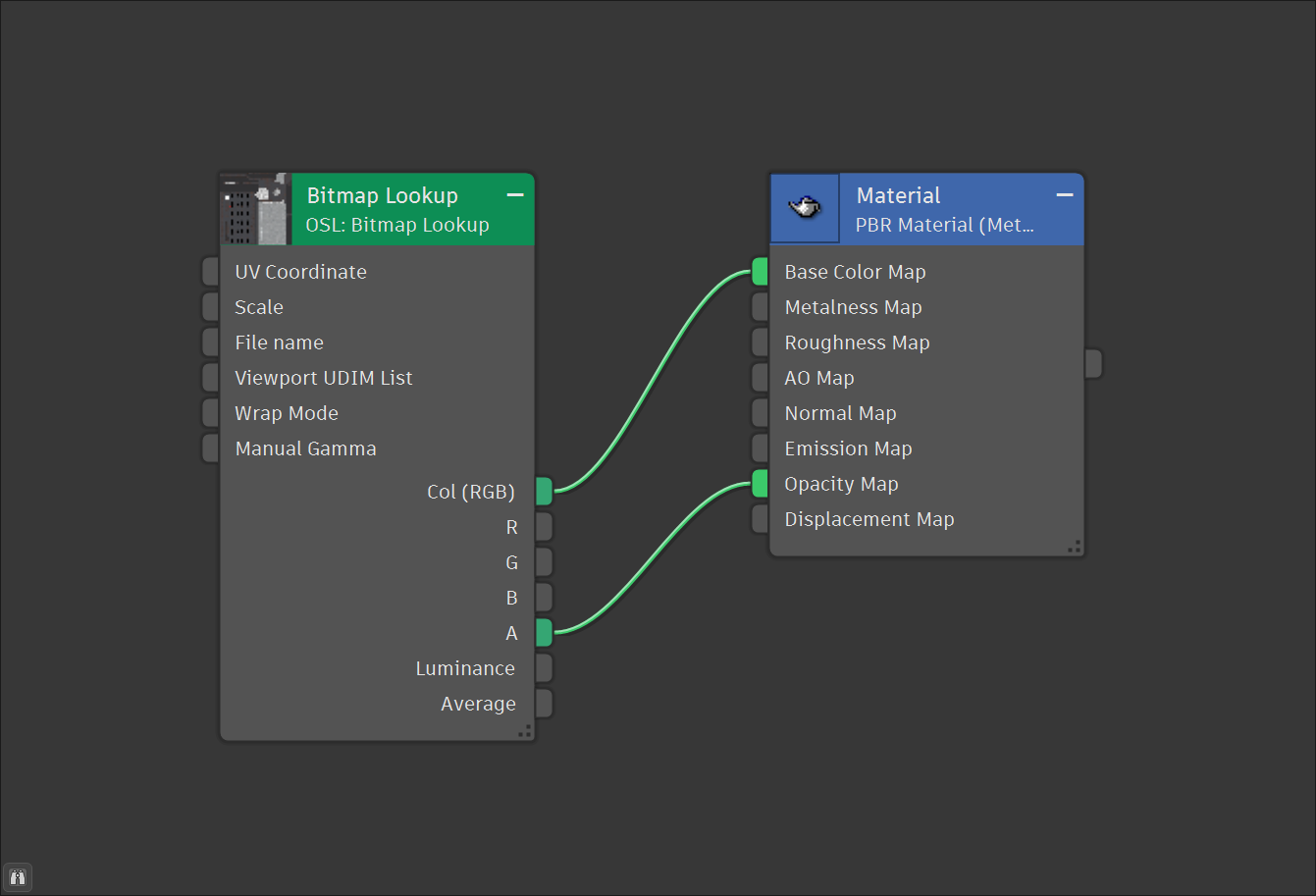
Task: Click the UV Coordinate input socket
Action: [210, 272]
